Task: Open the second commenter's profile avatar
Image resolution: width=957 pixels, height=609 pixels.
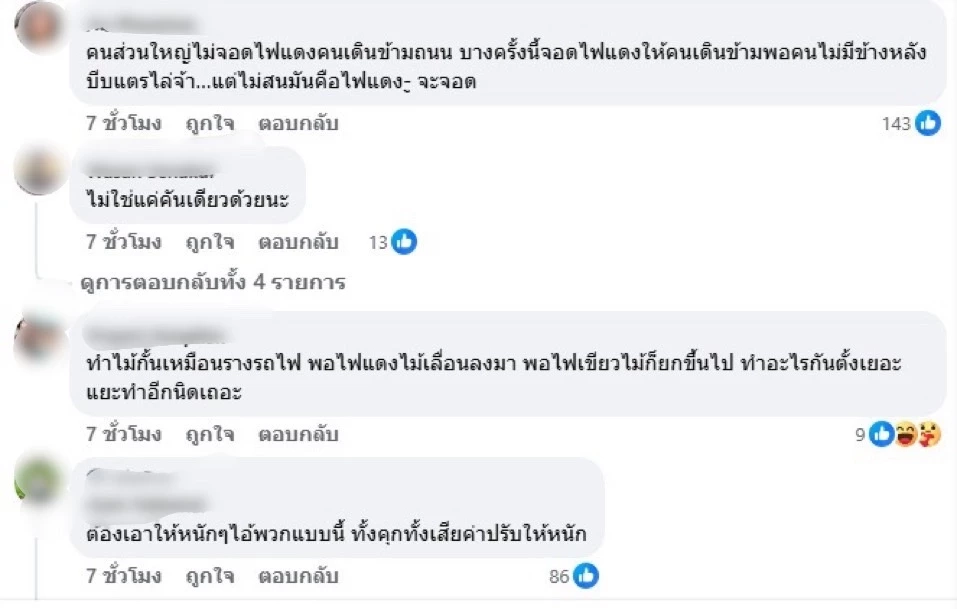Action: [38, 170]
